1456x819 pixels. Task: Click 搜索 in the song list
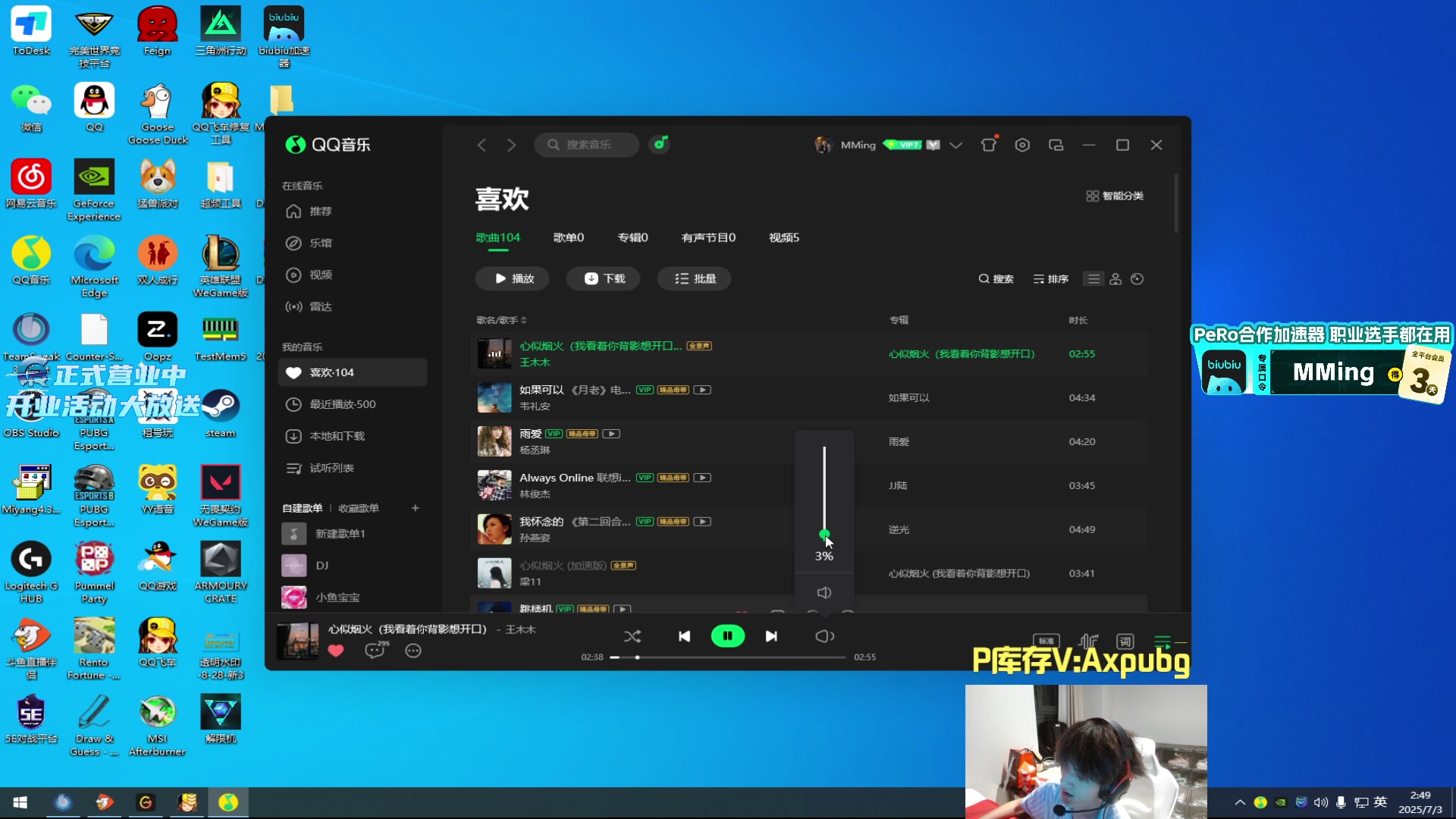(996, 279)
